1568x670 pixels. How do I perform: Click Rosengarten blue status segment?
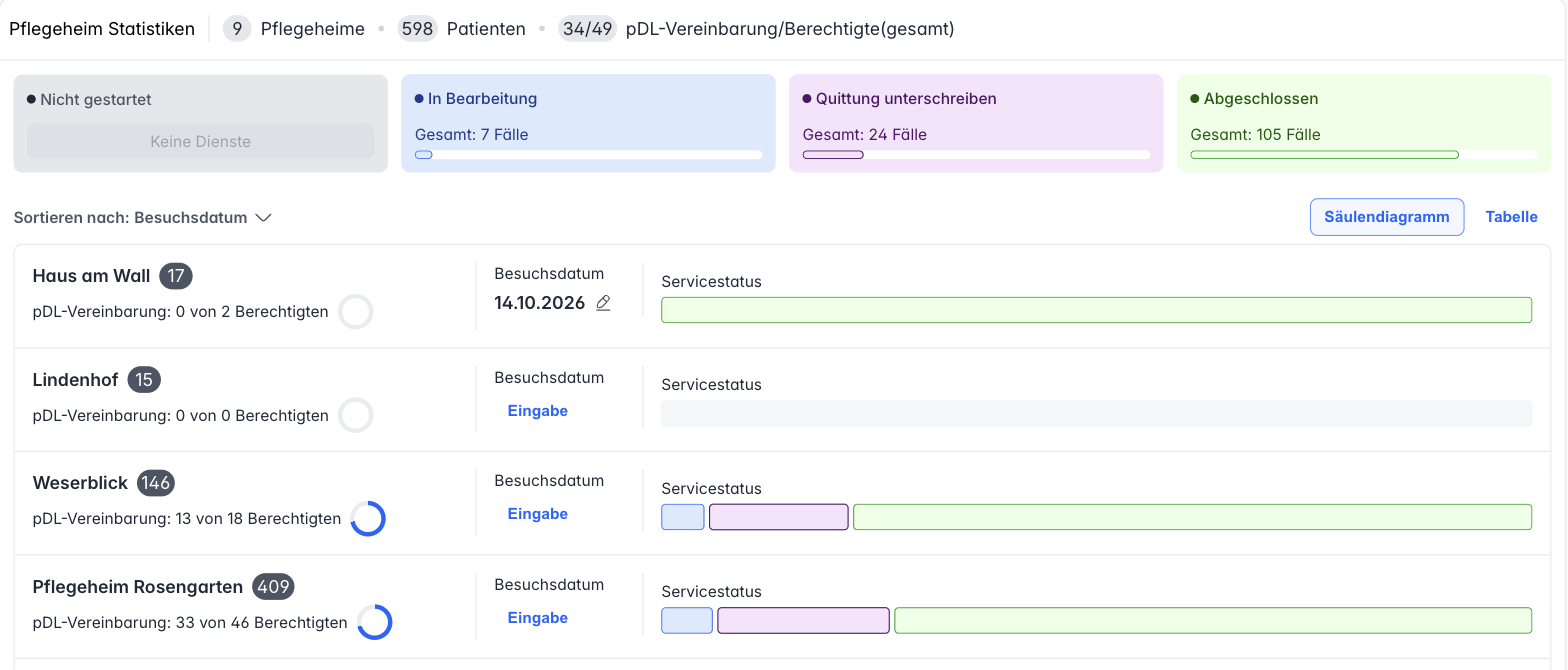point(687,620)
